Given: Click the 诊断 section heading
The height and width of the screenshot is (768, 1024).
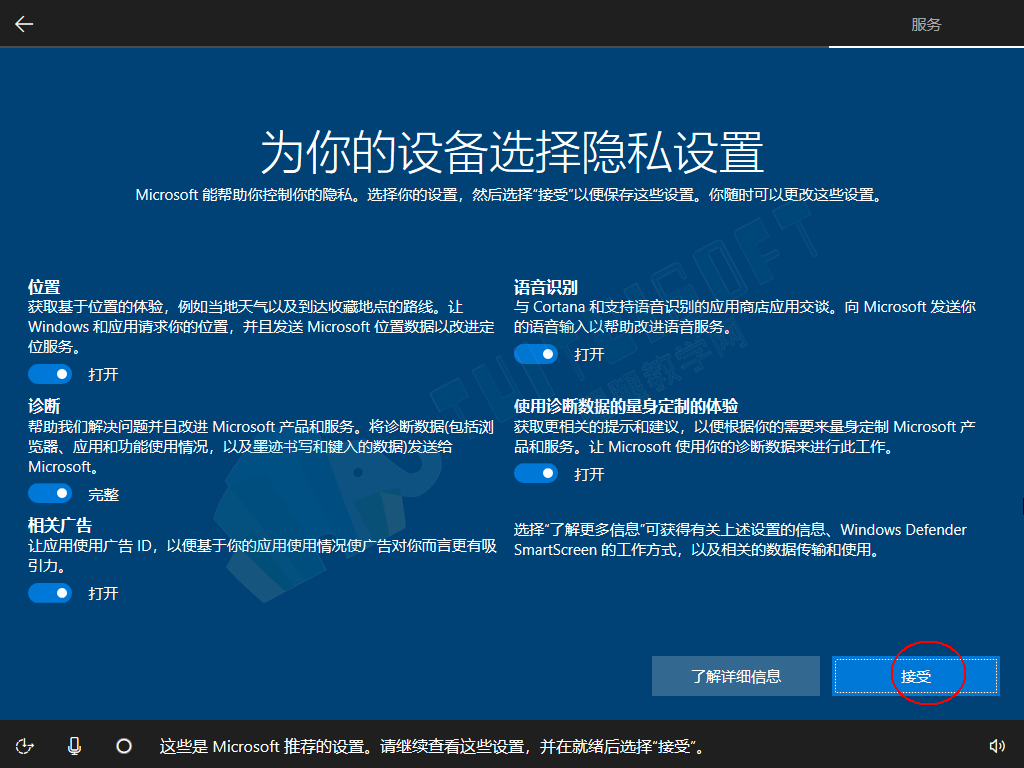Looking at the screenshot, I should coord(44,406).
